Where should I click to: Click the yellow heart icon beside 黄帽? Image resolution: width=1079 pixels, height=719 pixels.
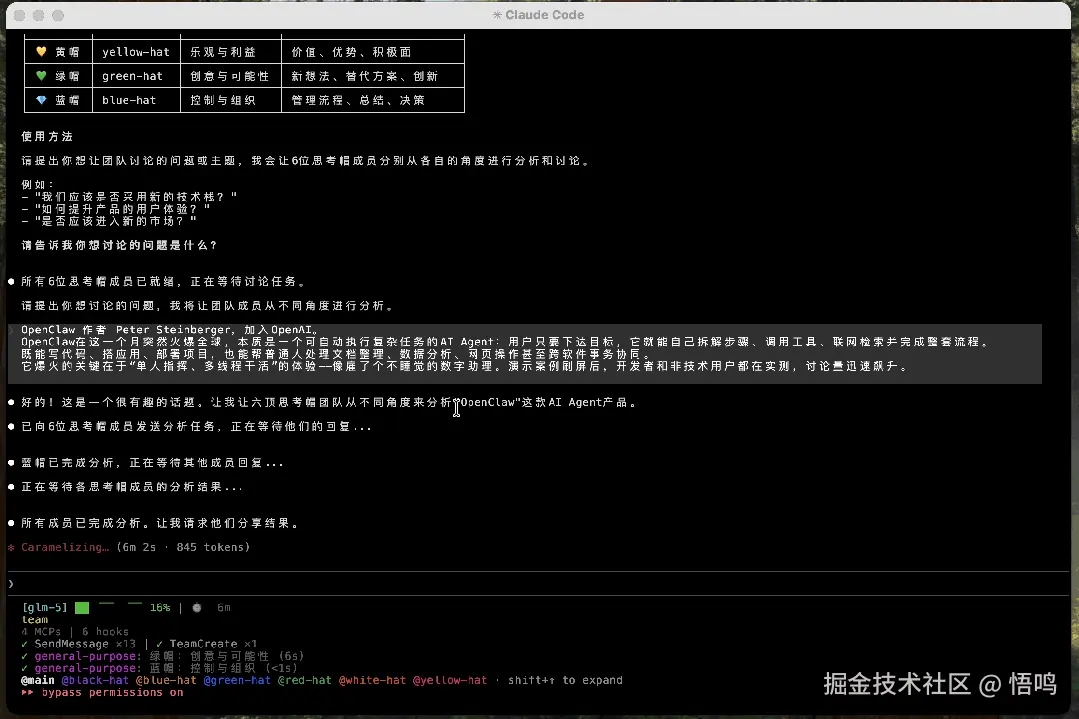point(41,52)
